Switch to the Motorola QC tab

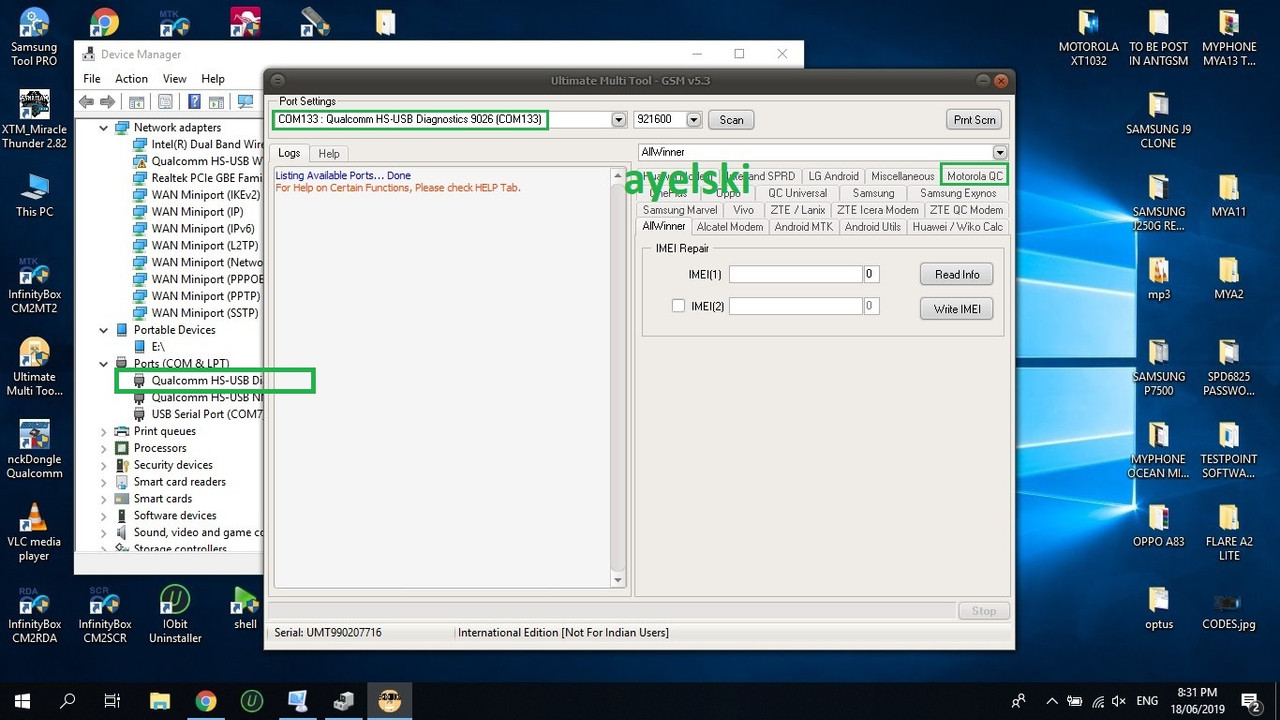click(975, 176)
